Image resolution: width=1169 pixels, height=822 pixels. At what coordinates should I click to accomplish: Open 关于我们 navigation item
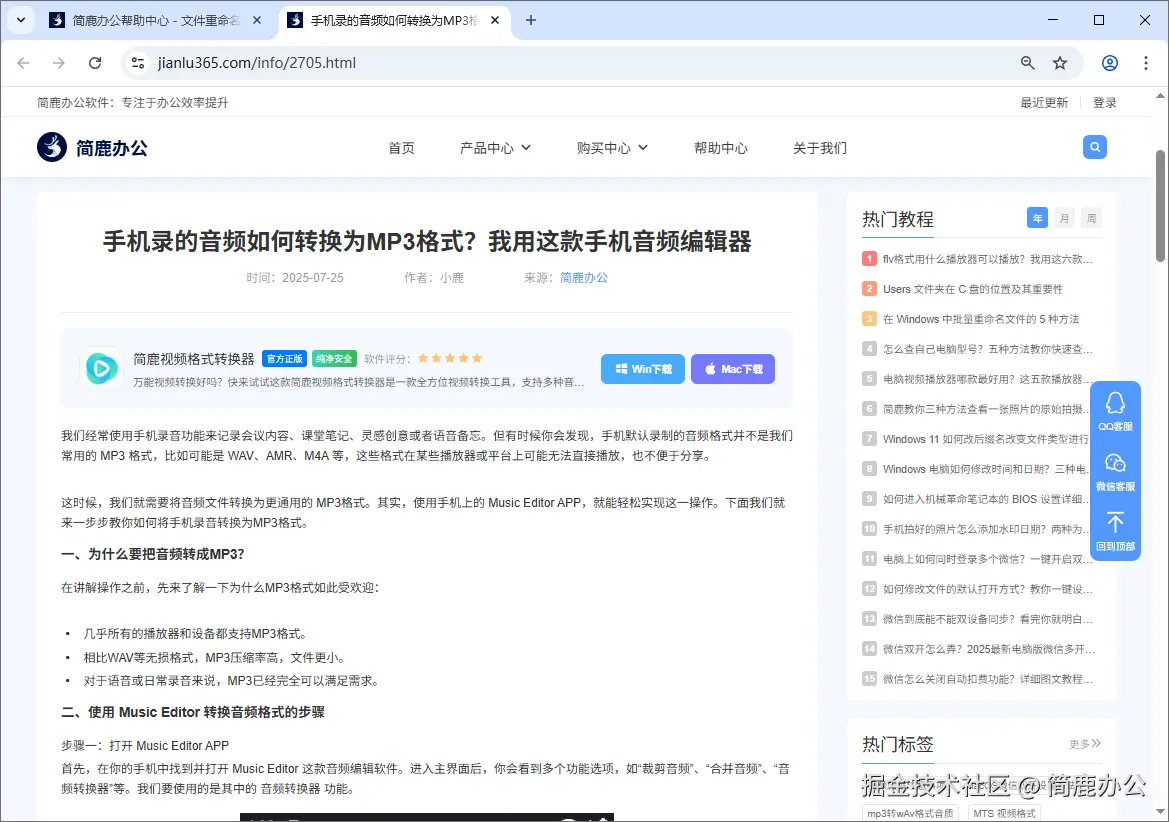pos(820,148)
